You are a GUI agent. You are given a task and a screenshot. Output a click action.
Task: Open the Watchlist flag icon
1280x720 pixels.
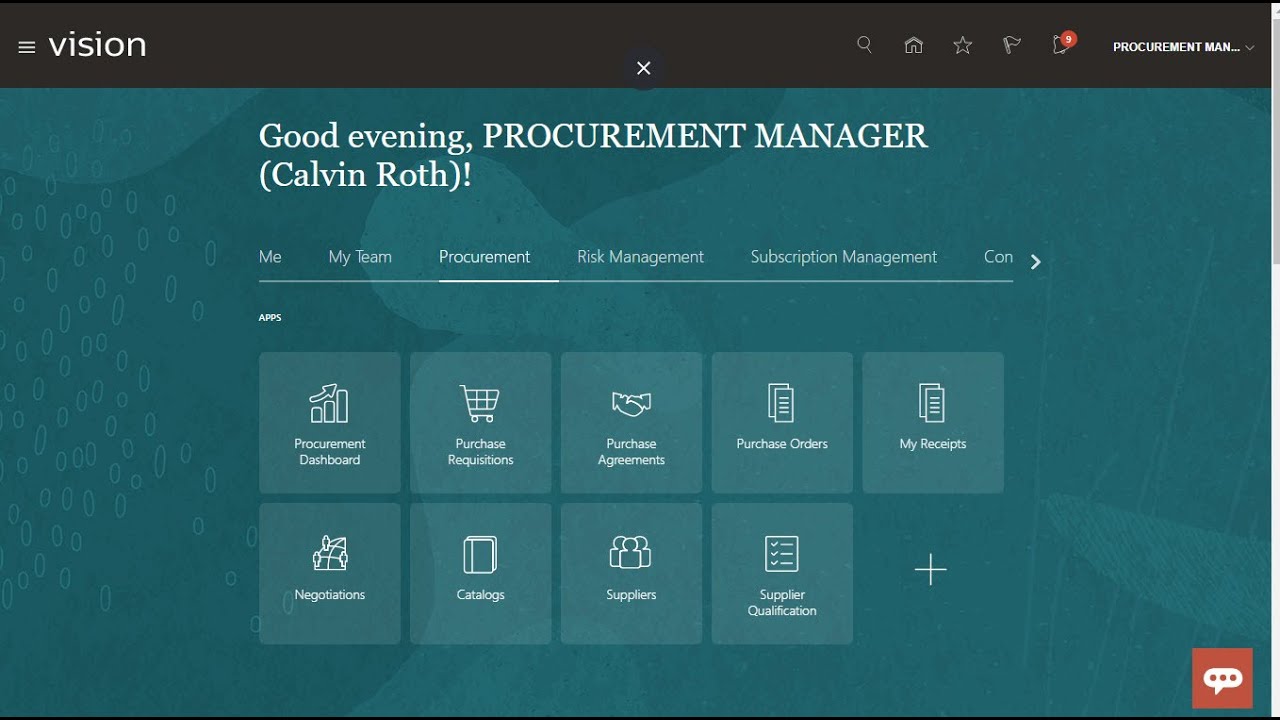1012,45
